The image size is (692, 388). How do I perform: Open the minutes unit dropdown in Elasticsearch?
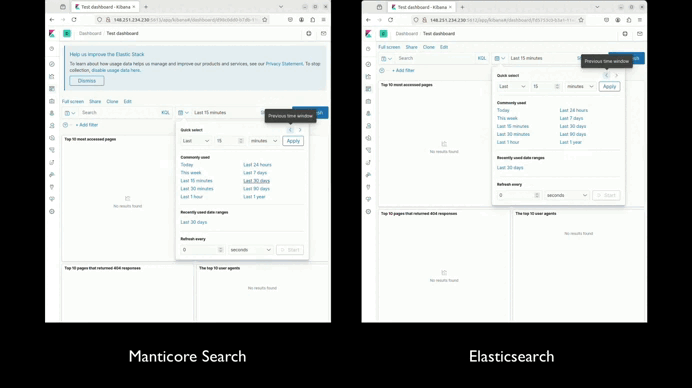[x=580, y=87]
